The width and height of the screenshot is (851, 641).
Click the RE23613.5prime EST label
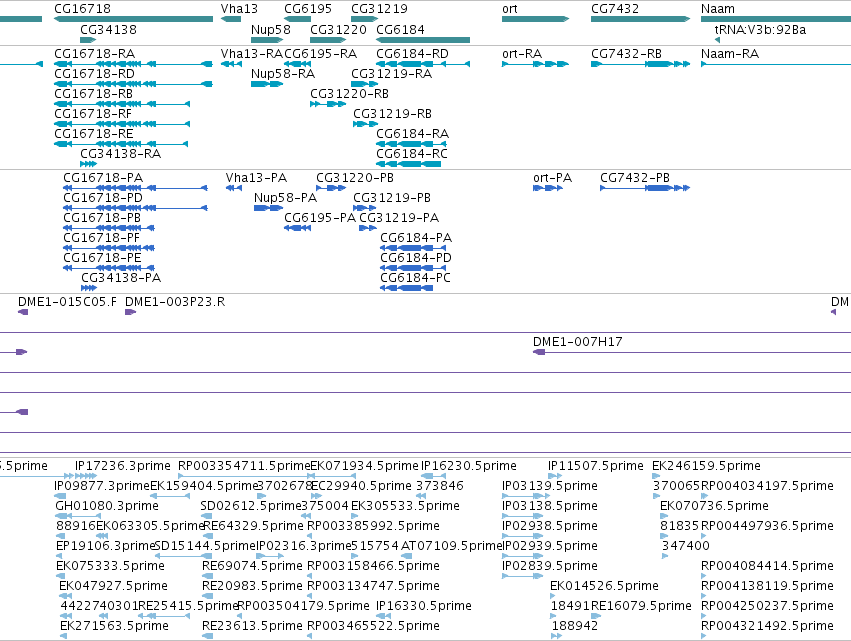[x=252, y=626]
